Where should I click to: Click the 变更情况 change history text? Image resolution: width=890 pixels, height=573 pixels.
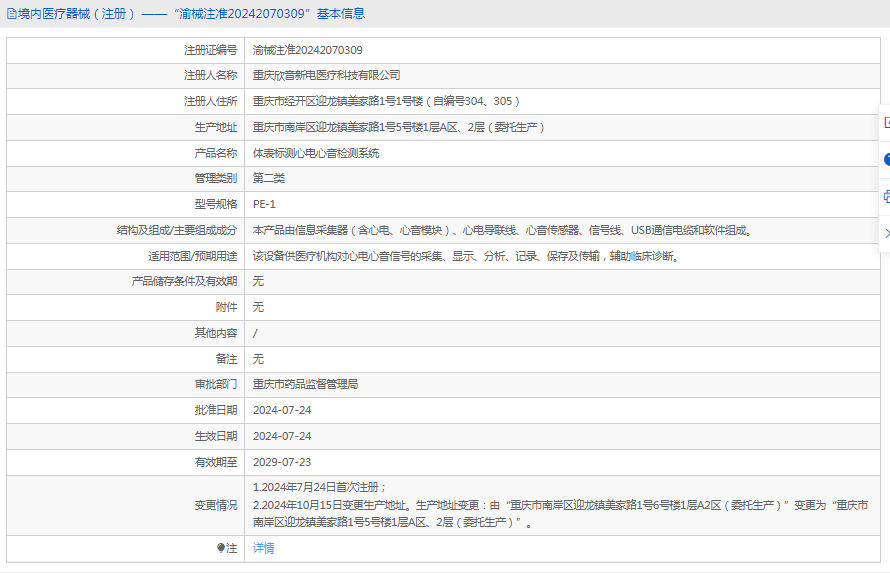click(x=560, y=505)
